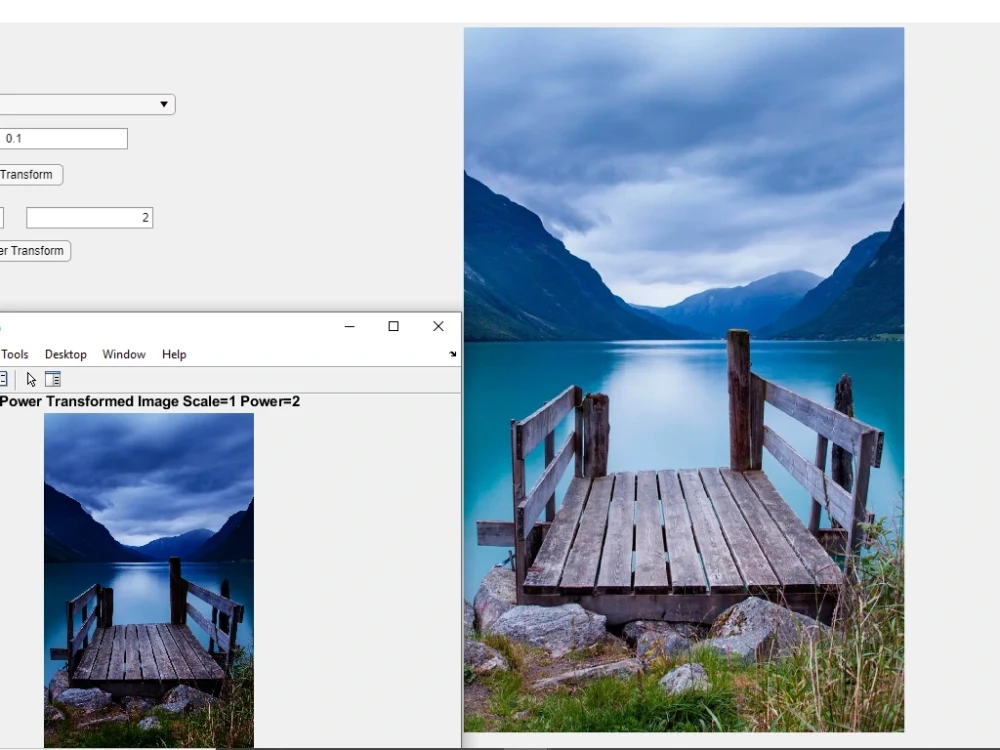Select the input field containing 0.1

63,138
